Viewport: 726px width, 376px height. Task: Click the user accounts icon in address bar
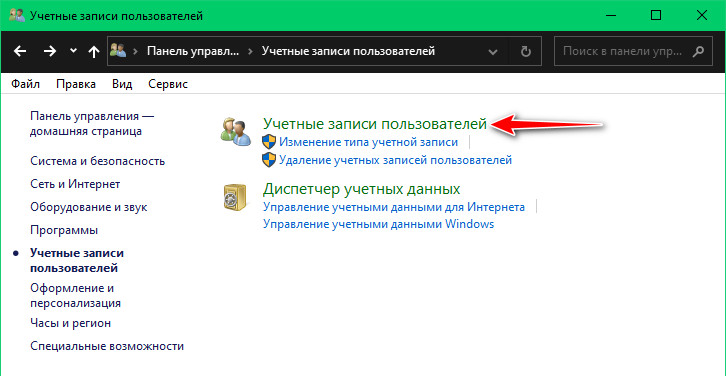(118, 50)
